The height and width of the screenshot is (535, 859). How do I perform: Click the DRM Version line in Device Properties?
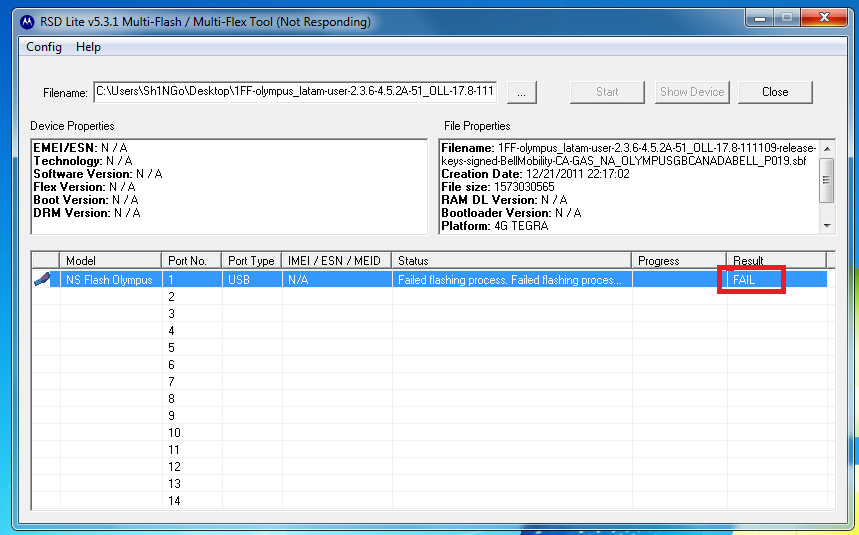(87, 213)
